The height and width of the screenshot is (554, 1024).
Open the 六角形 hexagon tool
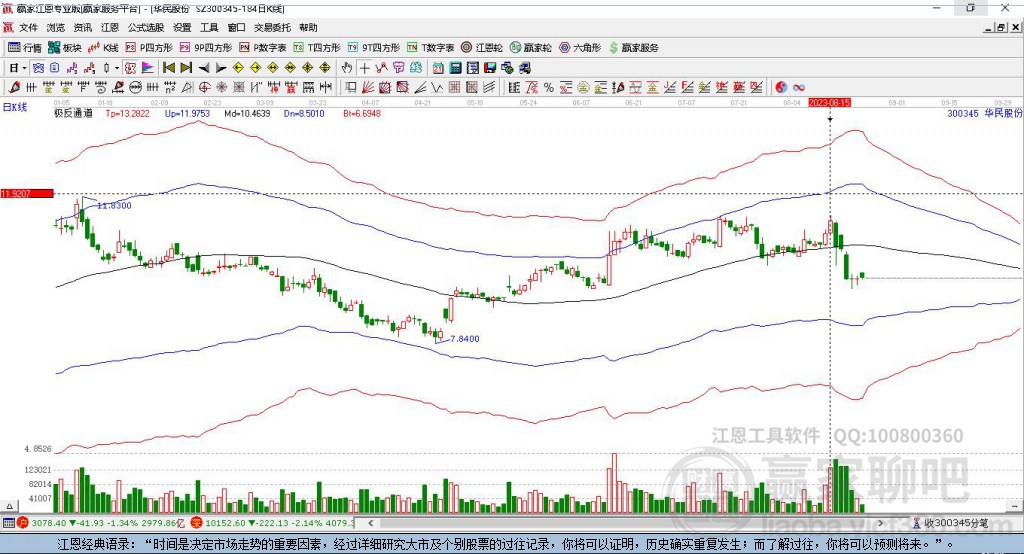pyautogui.click(x=580, y=48)
